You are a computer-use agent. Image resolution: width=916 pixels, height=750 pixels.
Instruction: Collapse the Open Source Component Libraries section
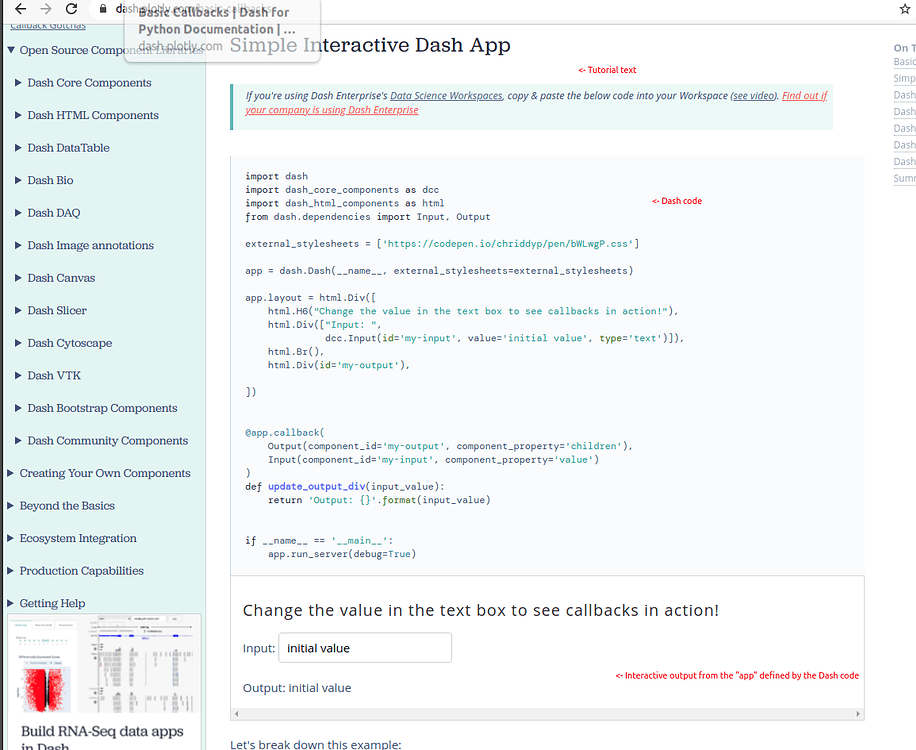click(x=11, y=50)
